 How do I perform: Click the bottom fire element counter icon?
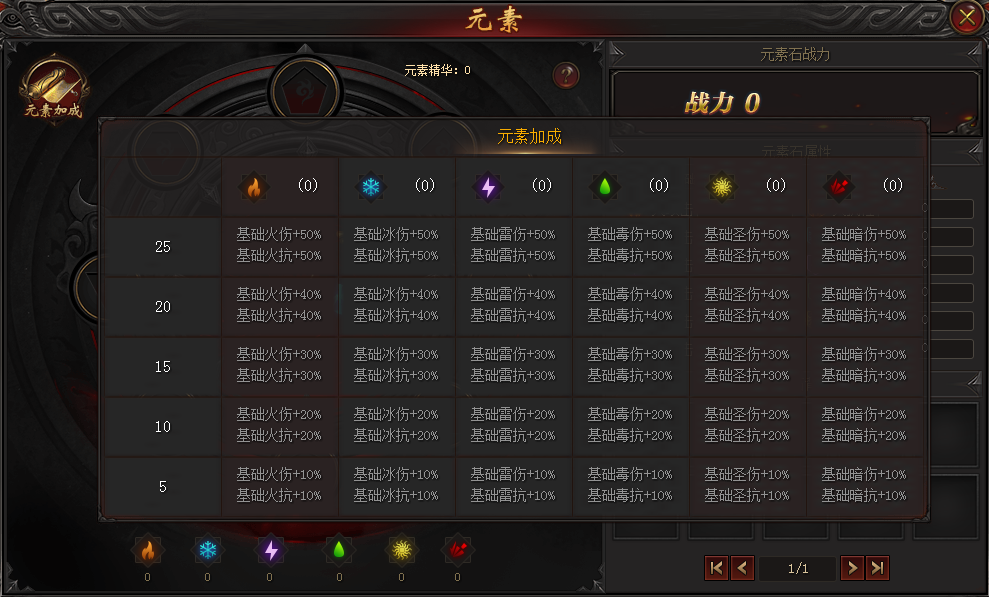pyautogui.click(x=148, y=550)
